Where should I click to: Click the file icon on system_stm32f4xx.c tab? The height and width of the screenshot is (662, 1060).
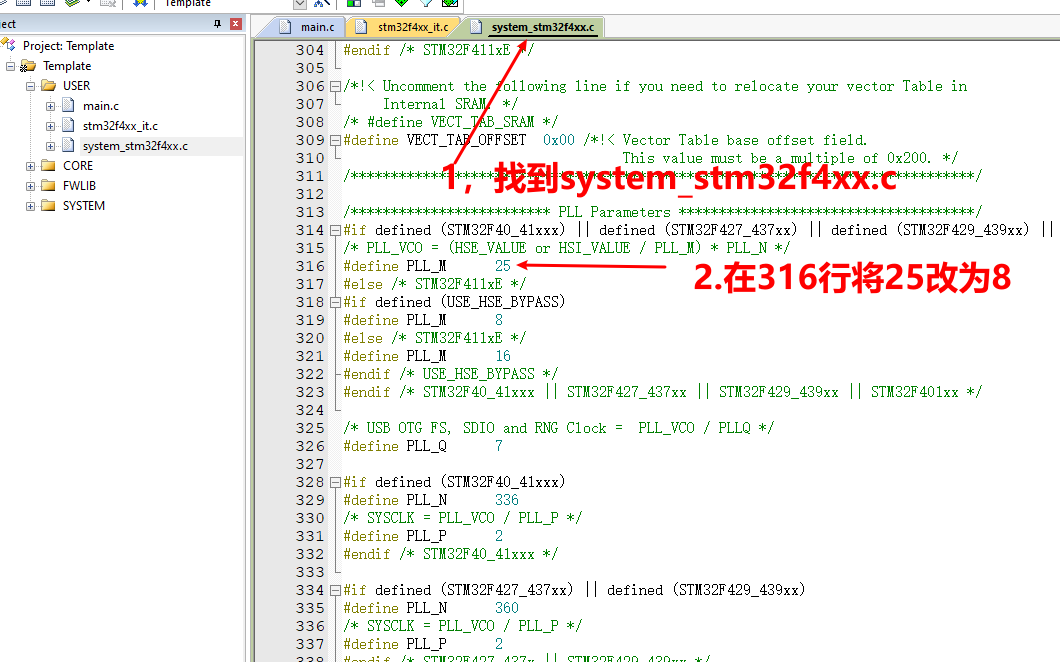[477, 27]
